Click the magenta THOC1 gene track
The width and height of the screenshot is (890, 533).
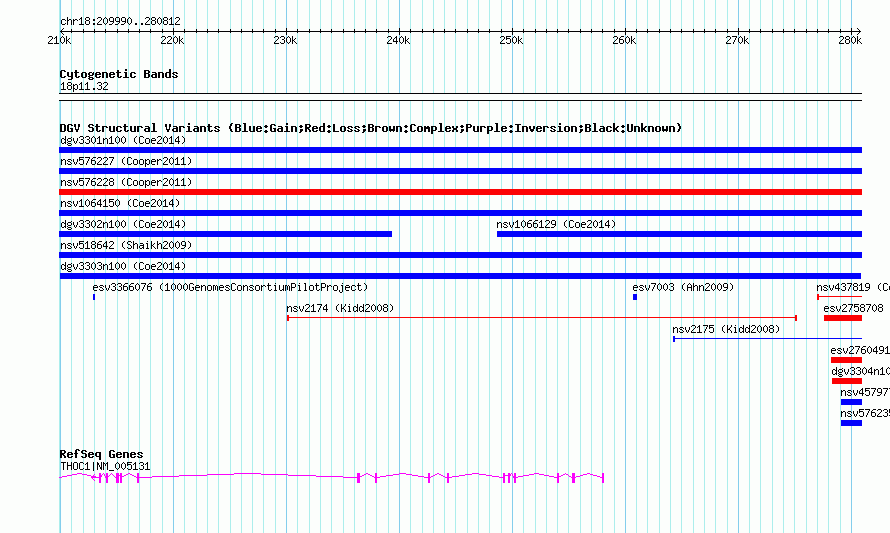(x=331, y=478)
